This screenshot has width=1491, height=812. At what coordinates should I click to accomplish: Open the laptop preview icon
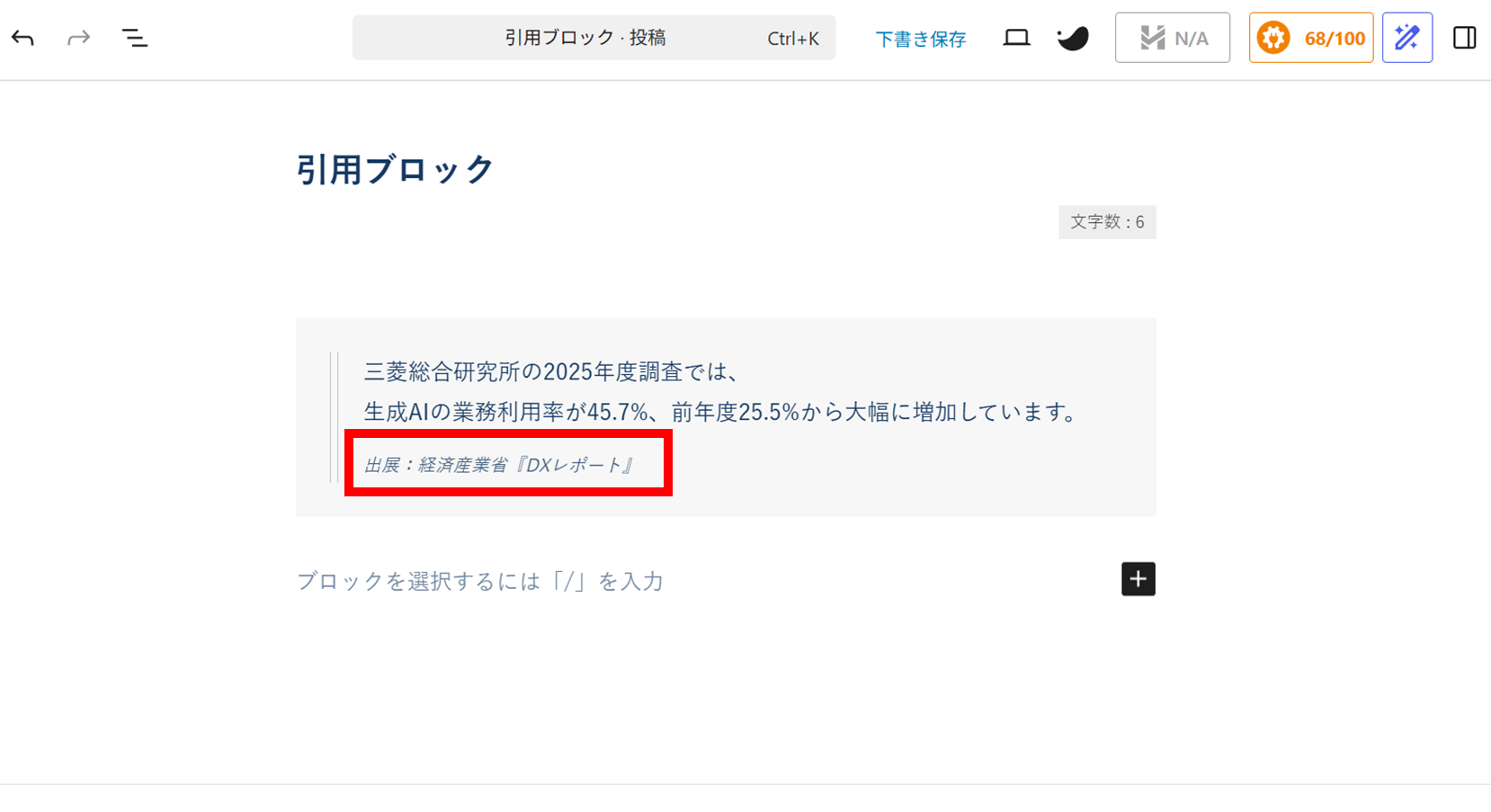click(x=1016, y=38)
